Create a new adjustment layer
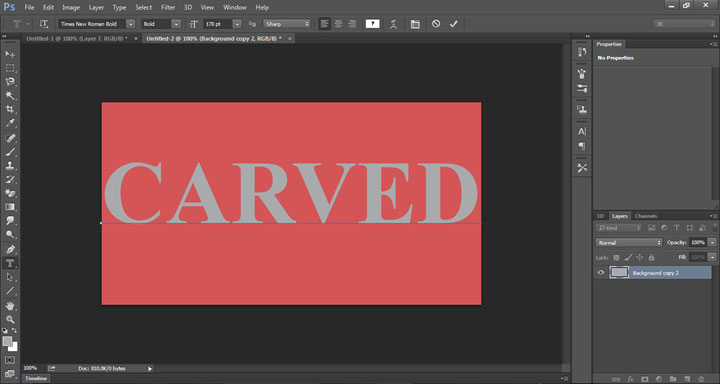 (658, 379)
